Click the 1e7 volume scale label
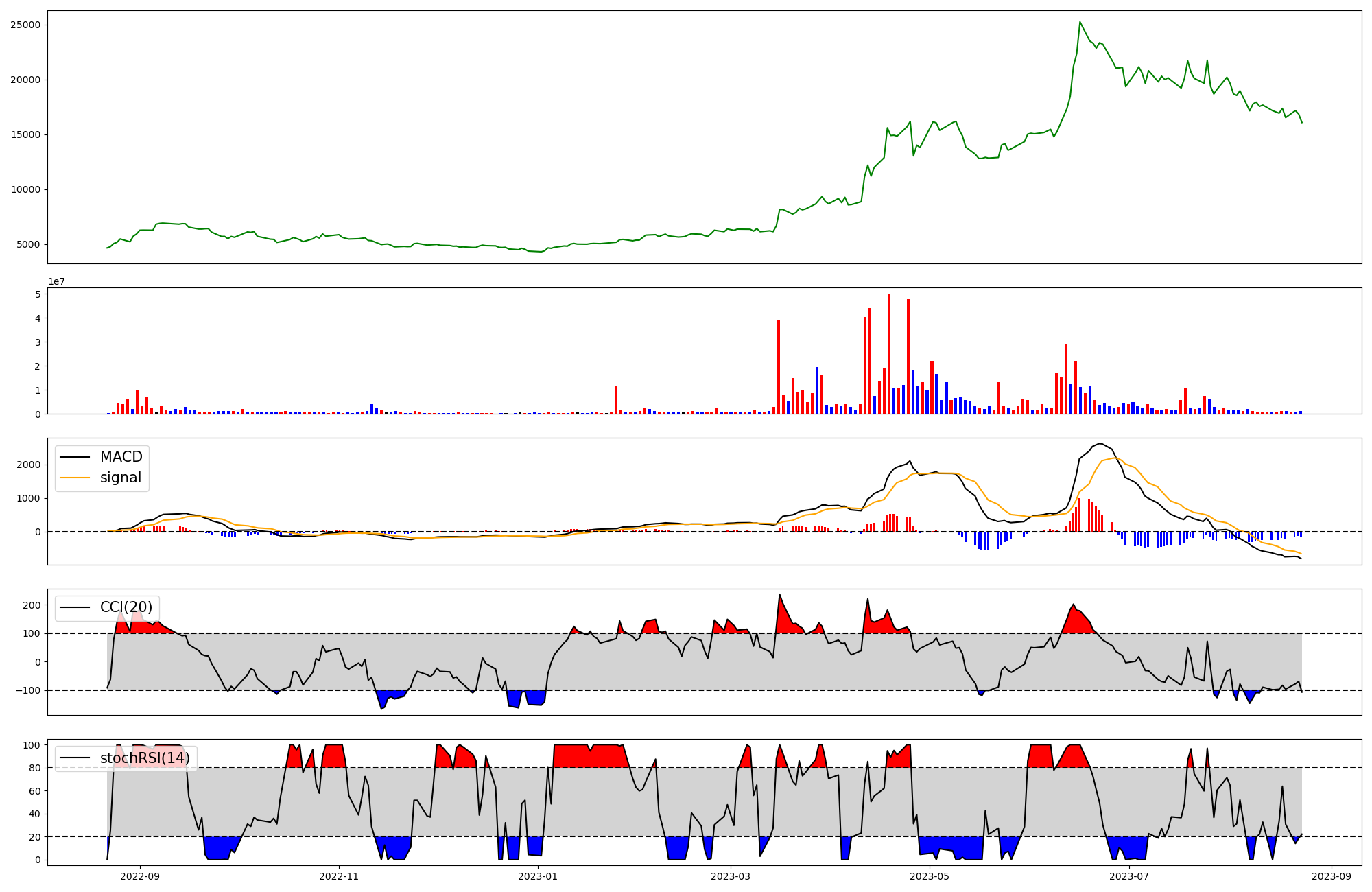 click(x=56, y=281)
